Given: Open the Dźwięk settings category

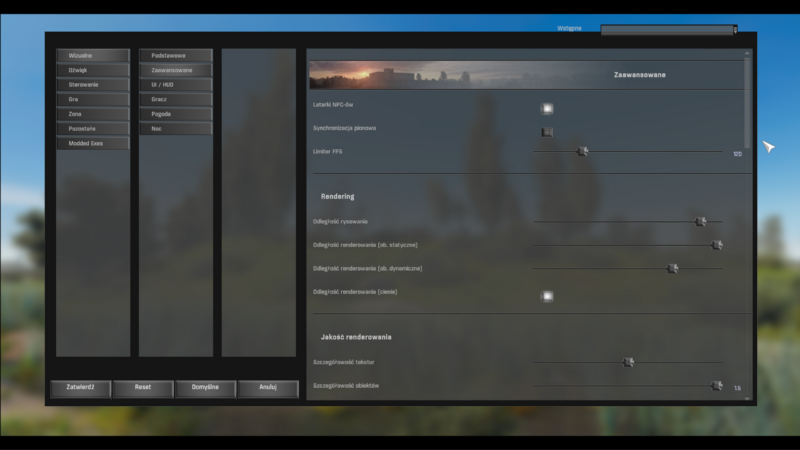Looking at the screenshot, I should (93, 71).
